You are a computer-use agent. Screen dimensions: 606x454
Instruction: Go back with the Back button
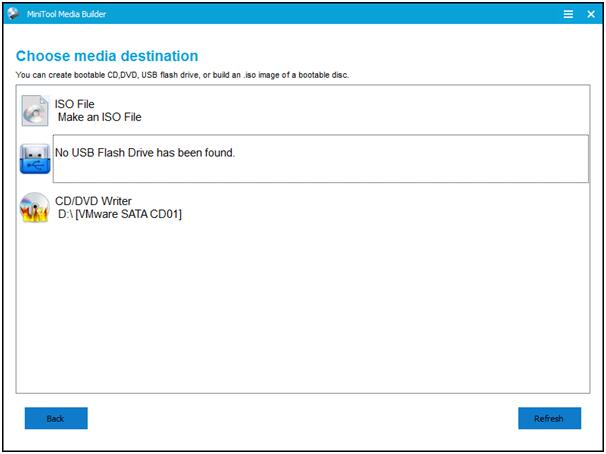pos(56,418)
